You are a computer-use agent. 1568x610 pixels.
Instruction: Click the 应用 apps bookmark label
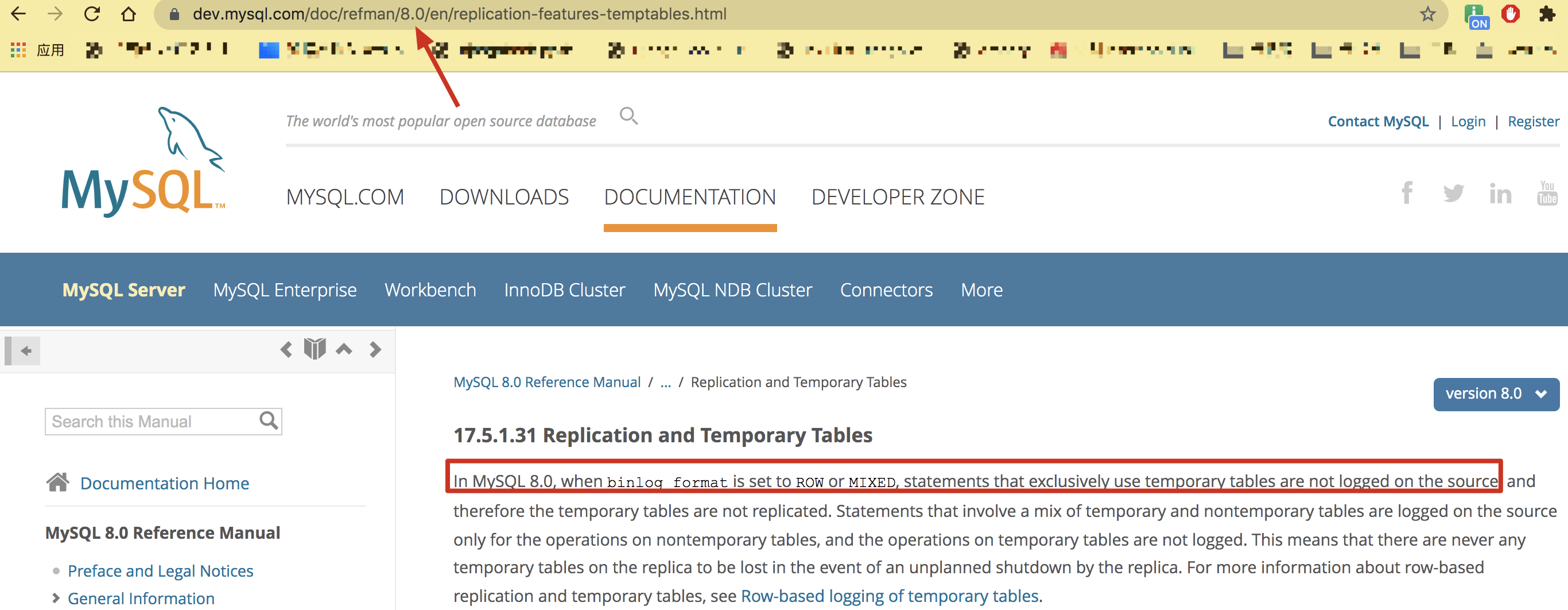point(51,50)
